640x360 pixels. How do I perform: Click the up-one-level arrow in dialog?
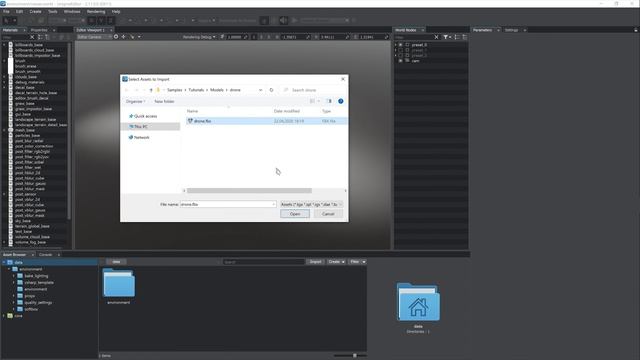pos(151,90)
